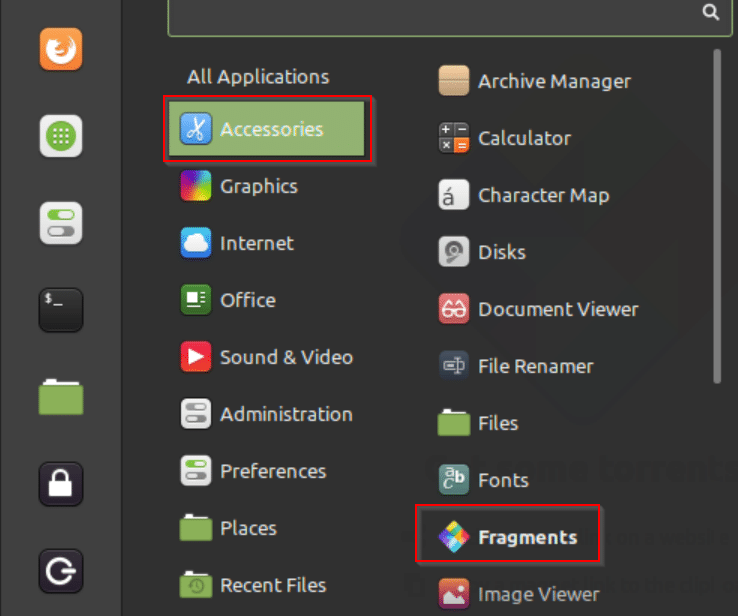
Task: Select the Accessories category
Action: point(266,129)
